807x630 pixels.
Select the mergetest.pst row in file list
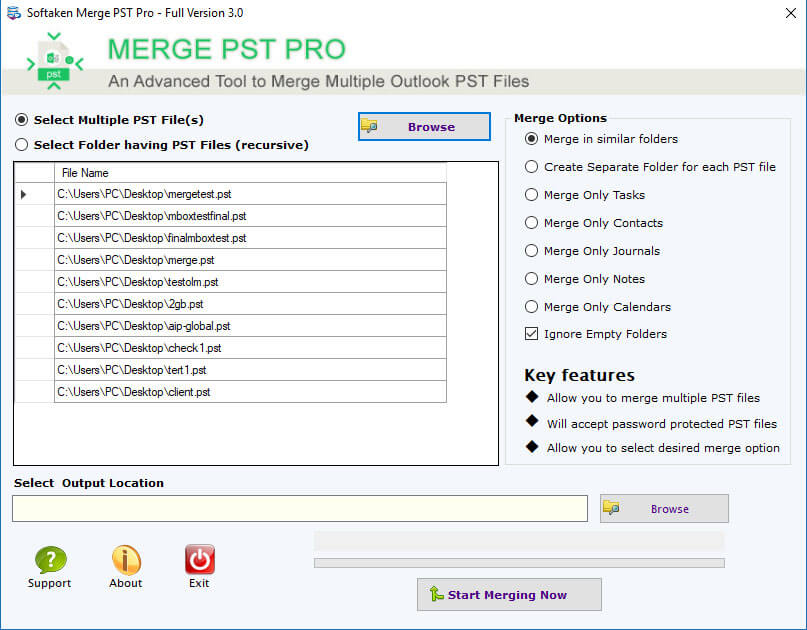tap(250, 194)
